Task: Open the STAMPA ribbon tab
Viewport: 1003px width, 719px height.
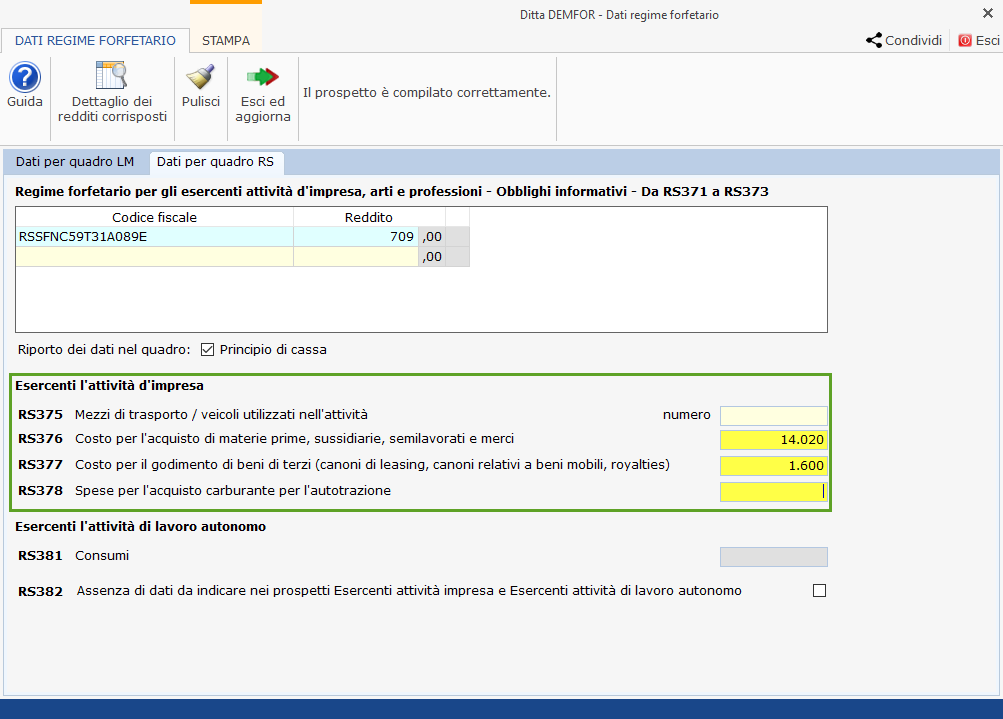Action: 226,41
